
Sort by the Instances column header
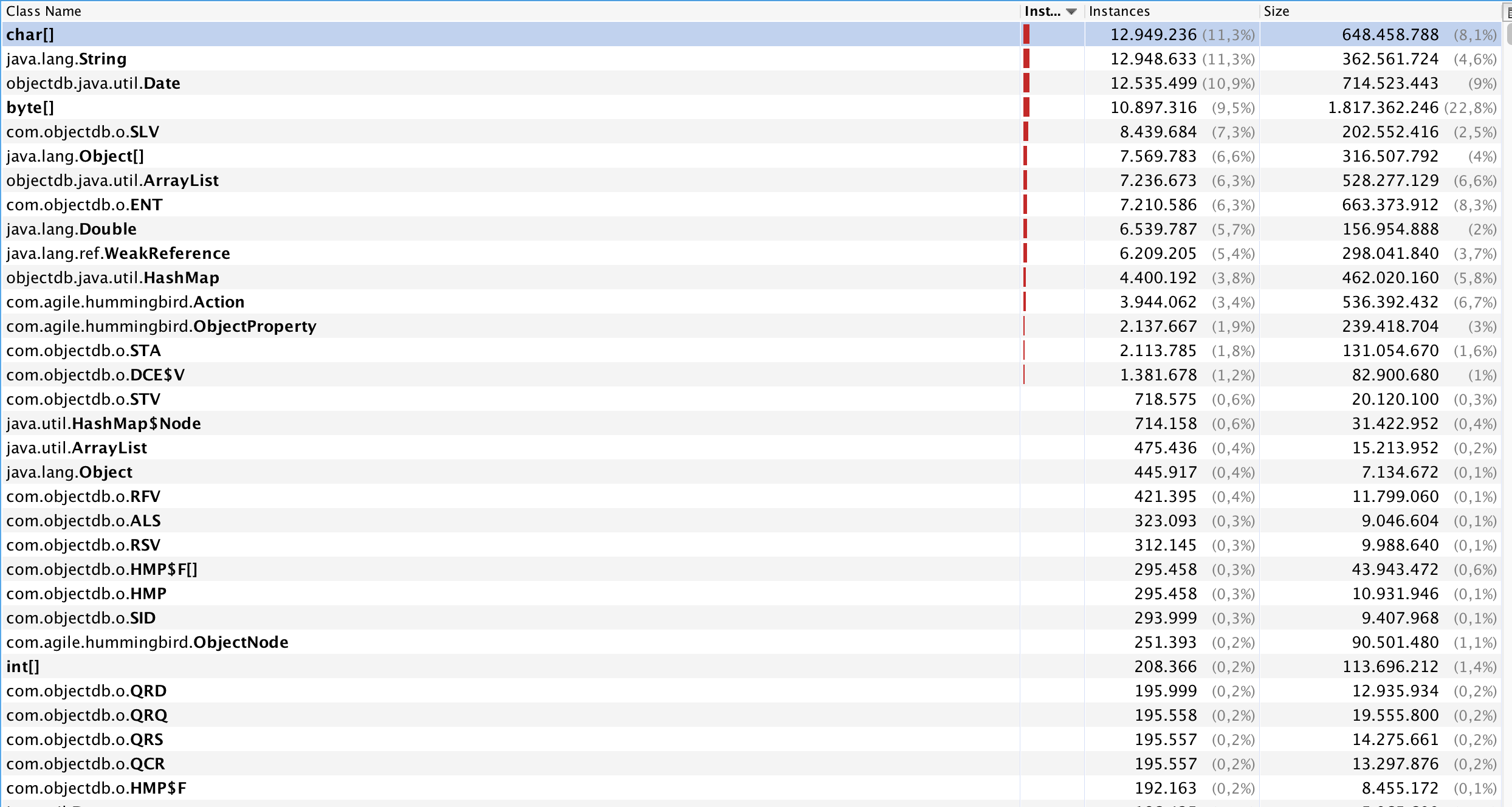pyautogui.click(x=1172, y=11)
